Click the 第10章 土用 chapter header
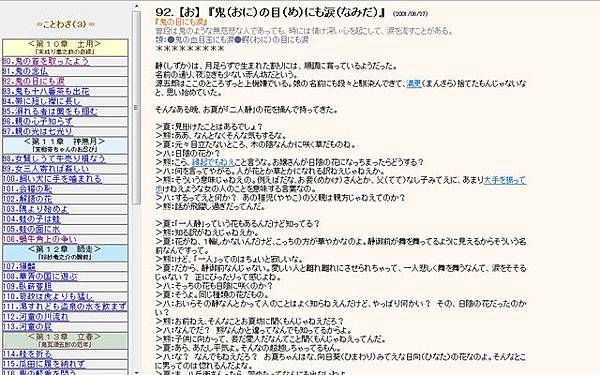The image size is (600, 375). click(x=65, y=47)
